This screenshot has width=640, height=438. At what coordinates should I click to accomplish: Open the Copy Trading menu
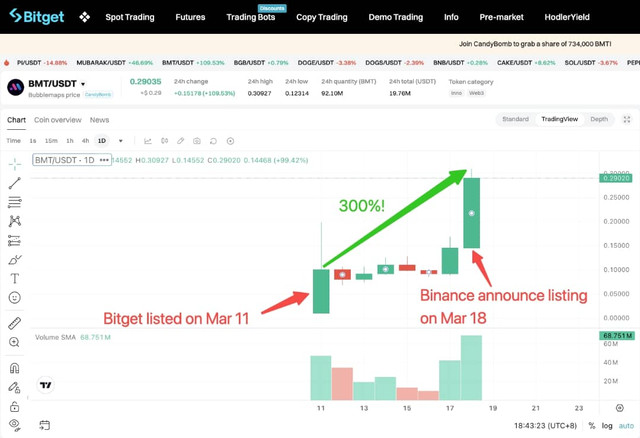[x=322, y=17]
